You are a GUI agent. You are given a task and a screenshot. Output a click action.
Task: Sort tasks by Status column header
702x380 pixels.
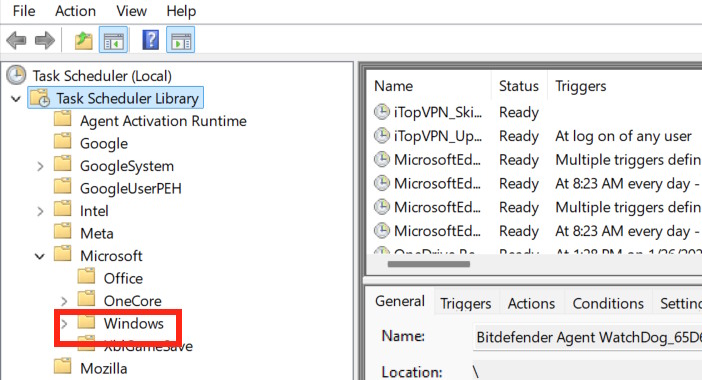click(519, 85)
